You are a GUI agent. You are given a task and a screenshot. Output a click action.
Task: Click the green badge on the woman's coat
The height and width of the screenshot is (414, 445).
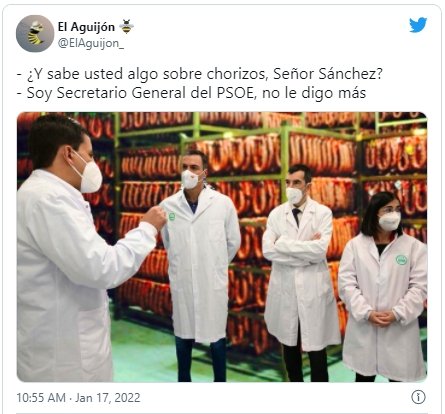(401, 260)
